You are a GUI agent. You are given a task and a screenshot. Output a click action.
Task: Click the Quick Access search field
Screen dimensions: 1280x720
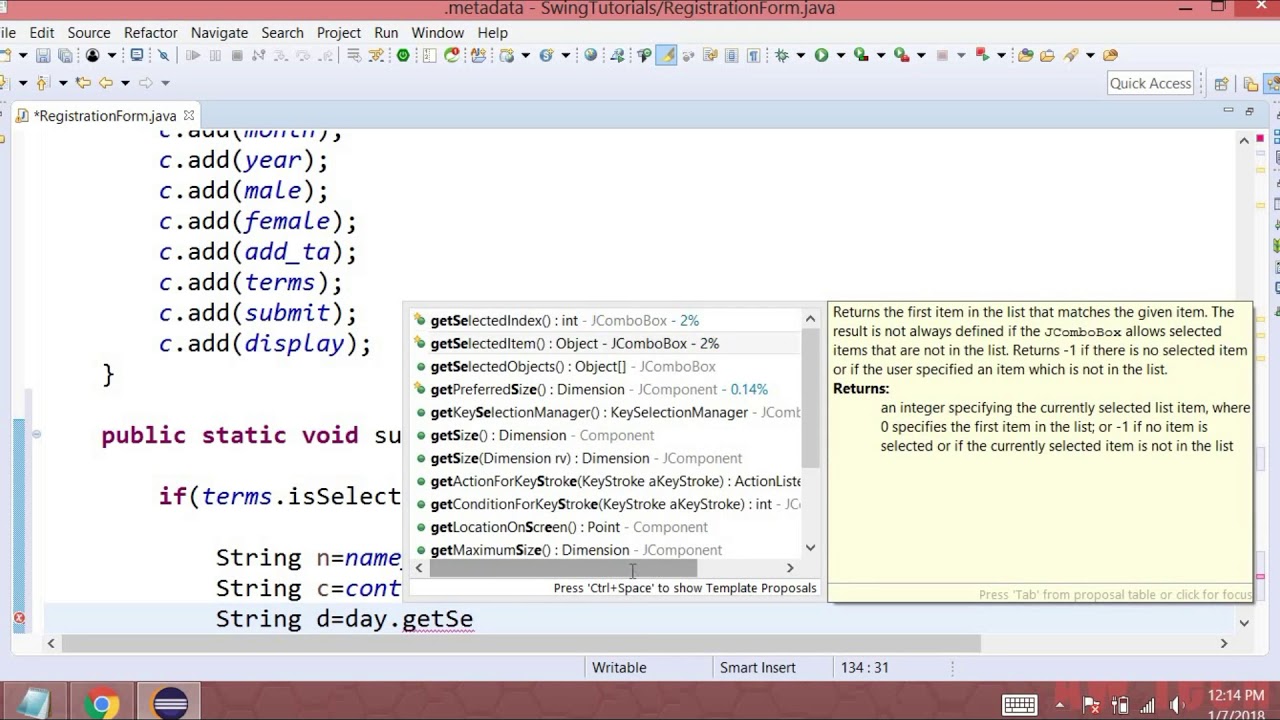[x=1150, y=83]
